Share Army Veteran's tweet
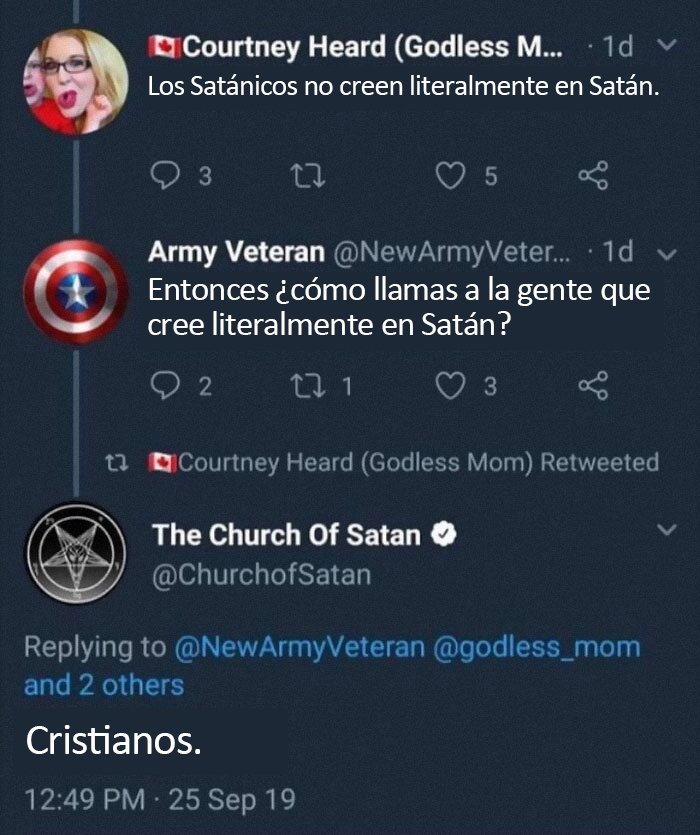This screenshot has height=835, width=700. tap(593, 386)
